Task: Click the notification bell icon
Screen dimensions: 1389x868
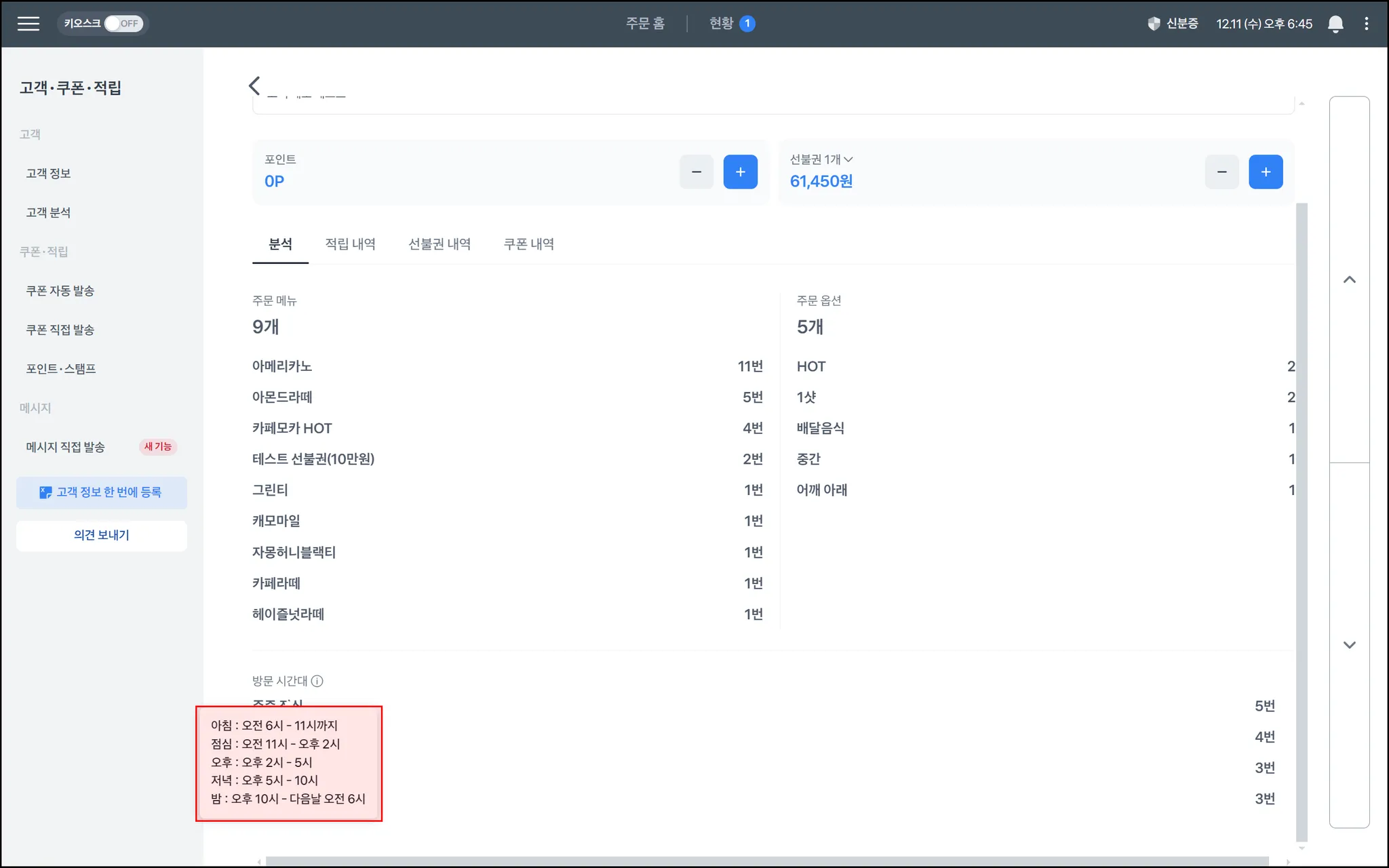Action: tap(1335, 24)
